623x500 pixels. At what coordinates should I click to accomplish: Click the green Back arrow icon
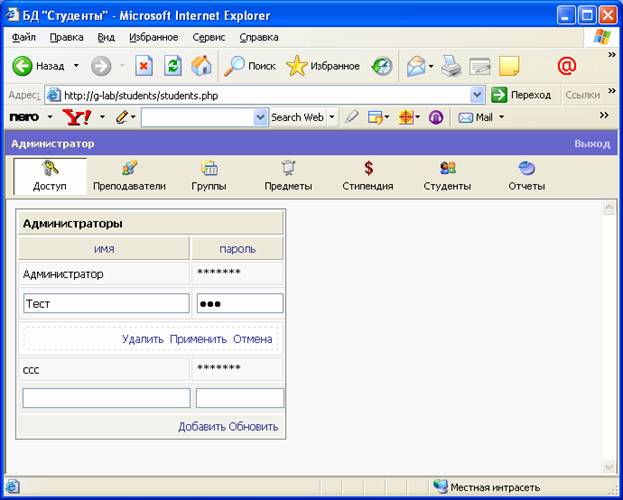click(22, 66)
